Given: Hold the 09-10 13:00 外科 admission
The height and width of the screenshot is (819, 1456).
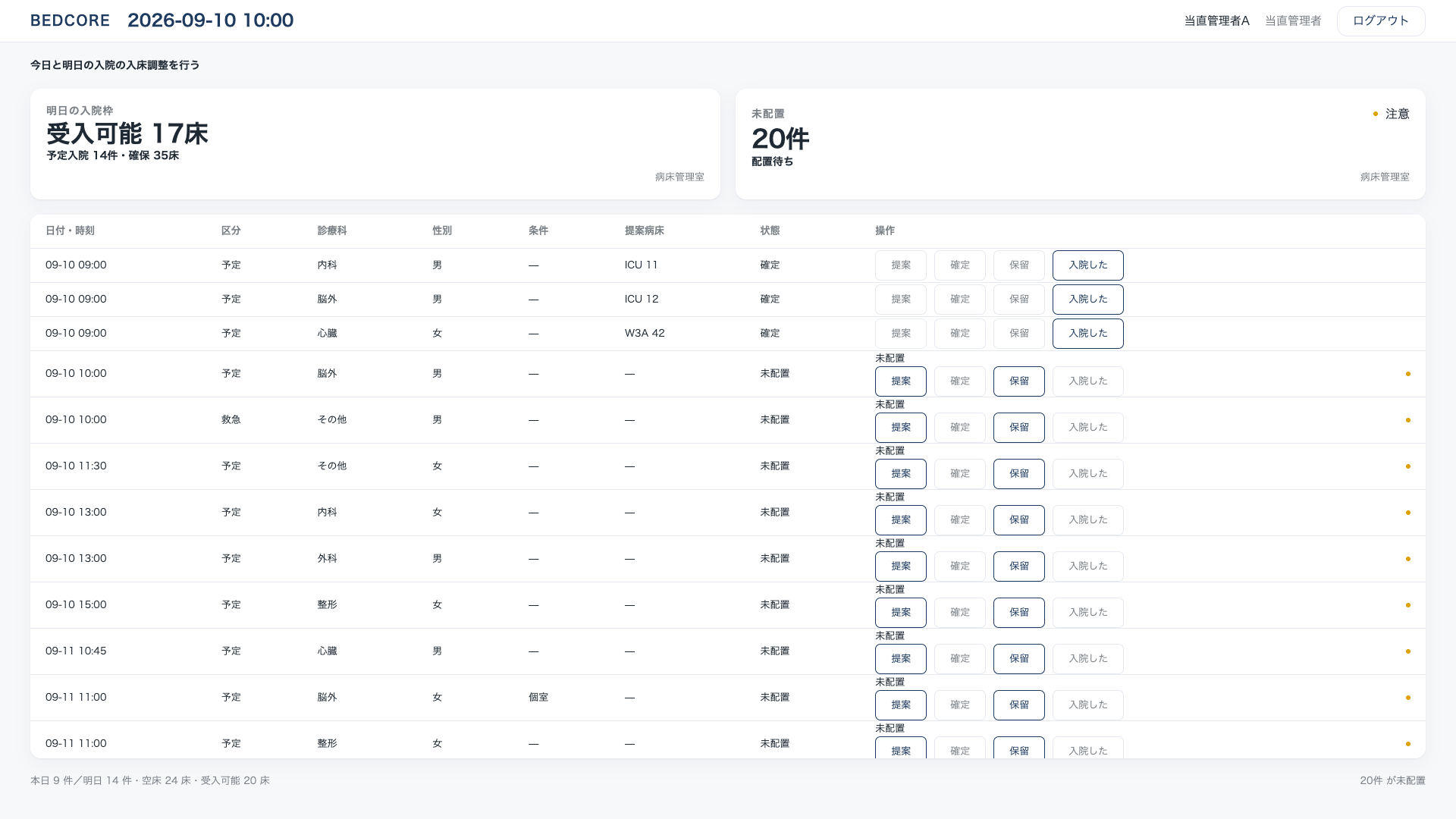Looking at the screenshot, I should pyautogui.click(x=1018, y=566).
